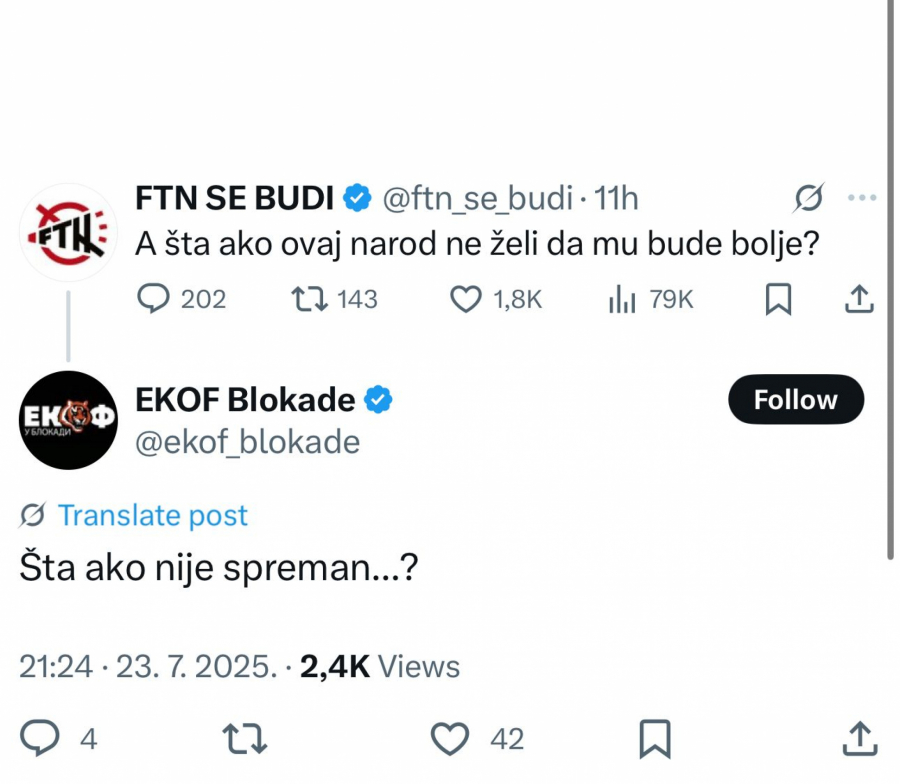Follow the EKOF Blokade account
The image size is (900, 784).
point(795,399)
